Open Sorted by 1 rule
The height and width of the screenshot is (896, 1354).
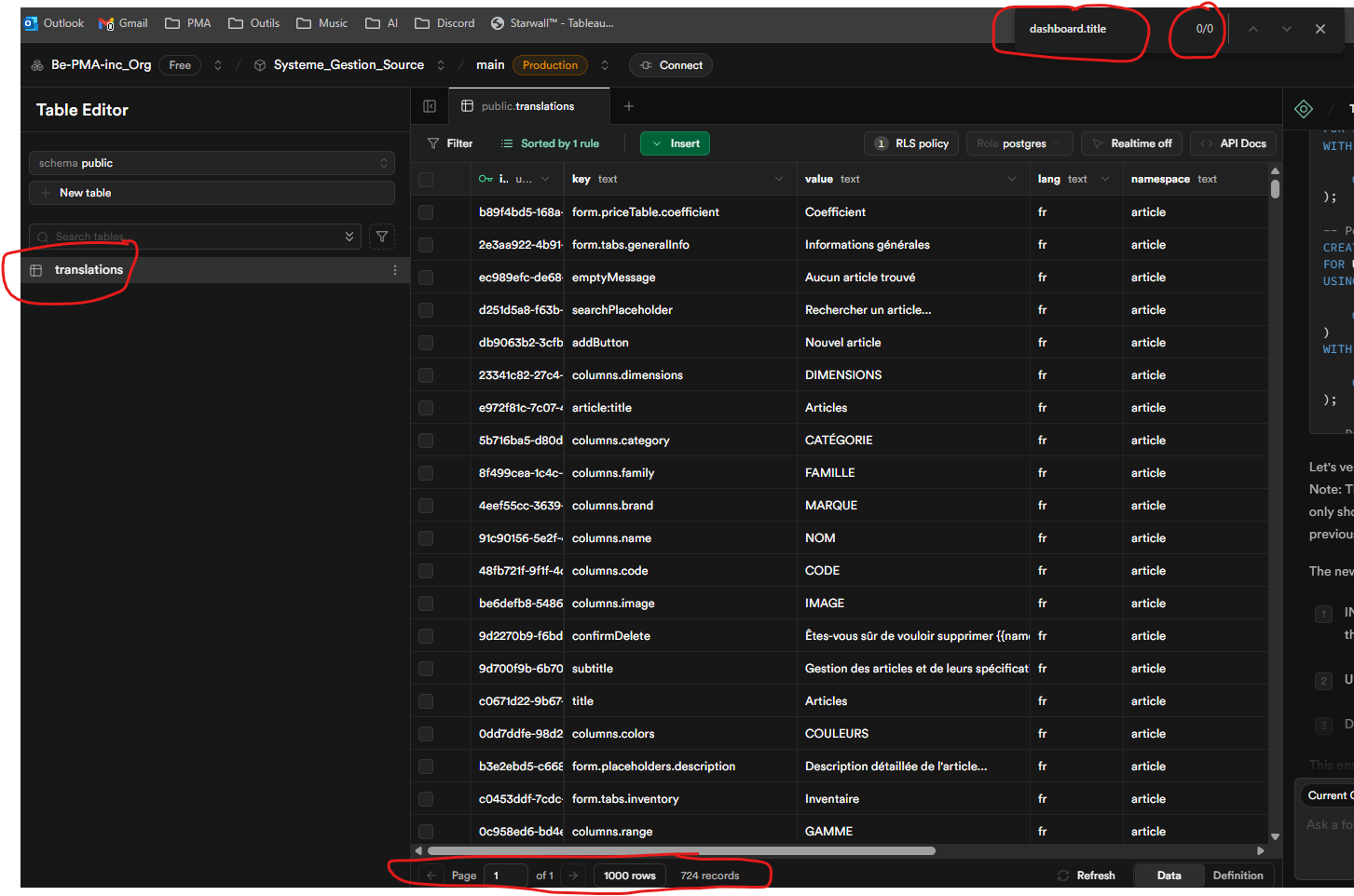550,143
